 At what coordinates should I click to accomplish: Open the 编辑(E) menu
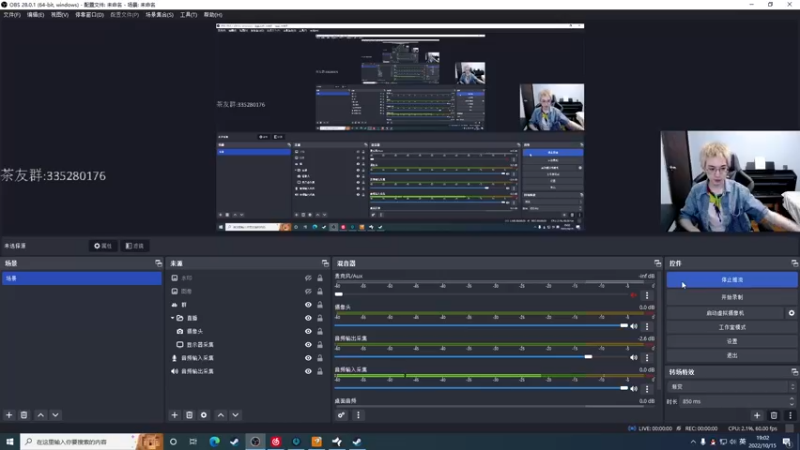[x=35, y=15]
